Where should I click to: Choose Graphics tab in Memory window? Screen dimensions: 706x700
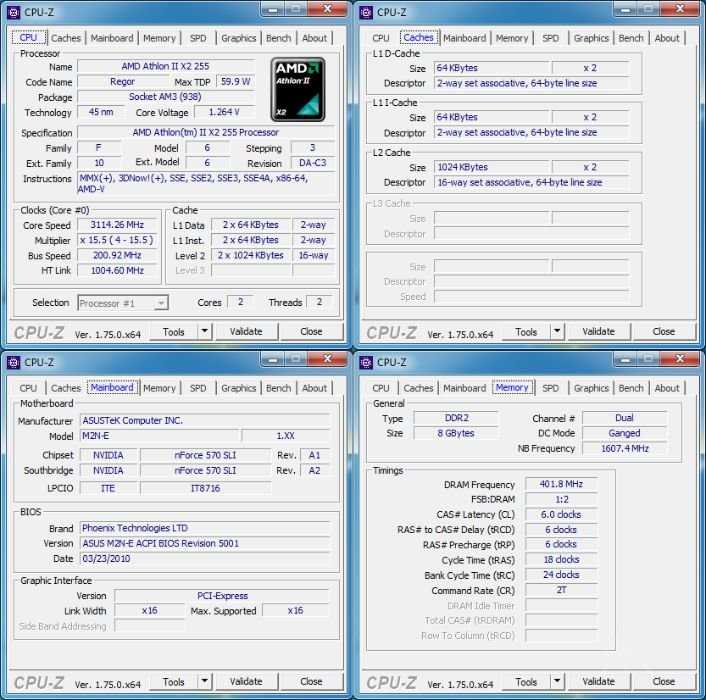[x=591, y=388]
